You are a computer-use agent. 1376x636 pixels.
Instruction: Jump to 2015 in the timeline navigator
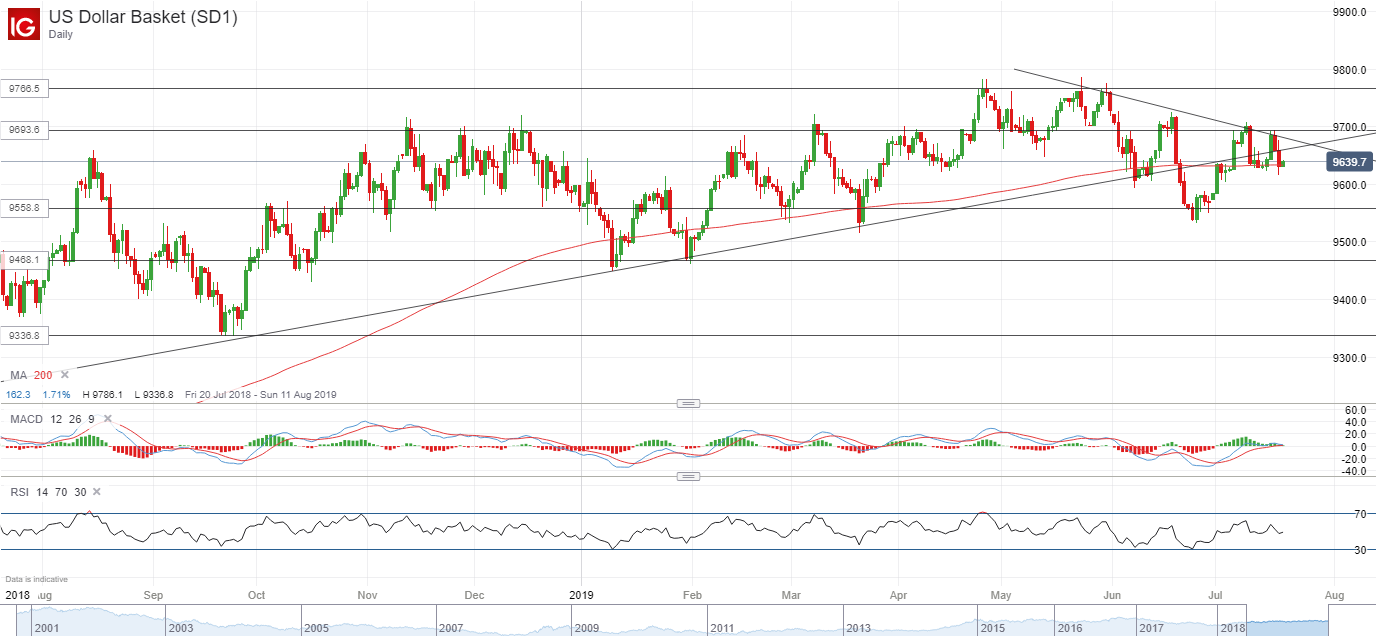992,628
